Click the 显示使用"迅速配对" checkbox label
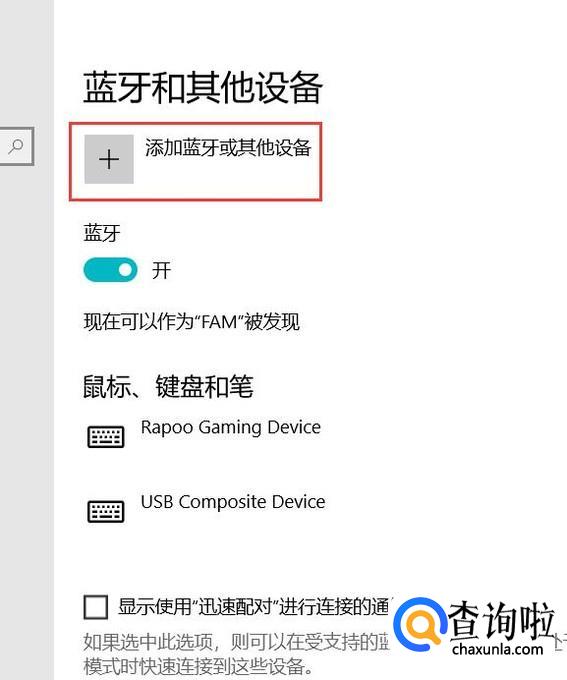567x680 pixels. click(x=253, y=606)
